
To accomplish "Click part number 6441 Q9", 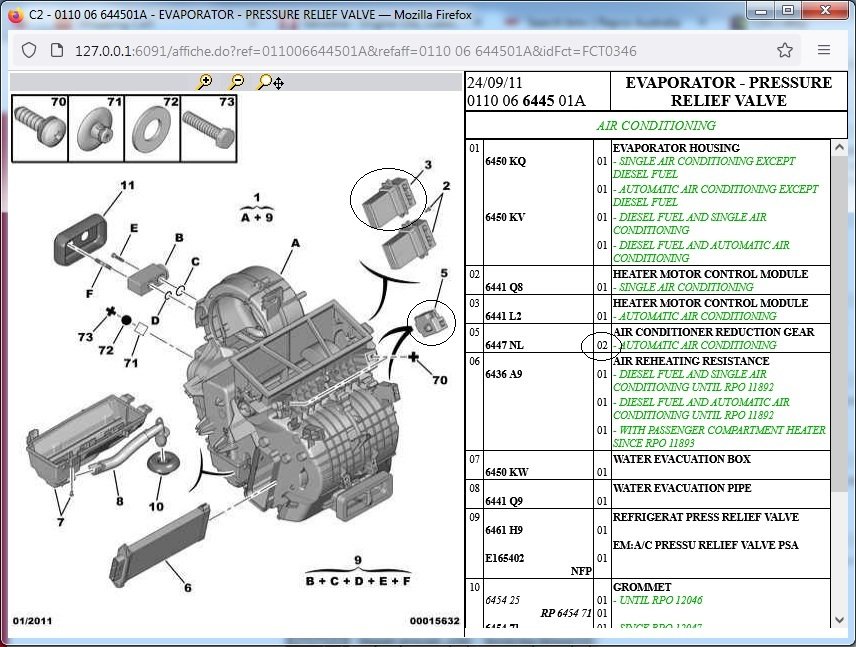I will (x=504, y=501).
